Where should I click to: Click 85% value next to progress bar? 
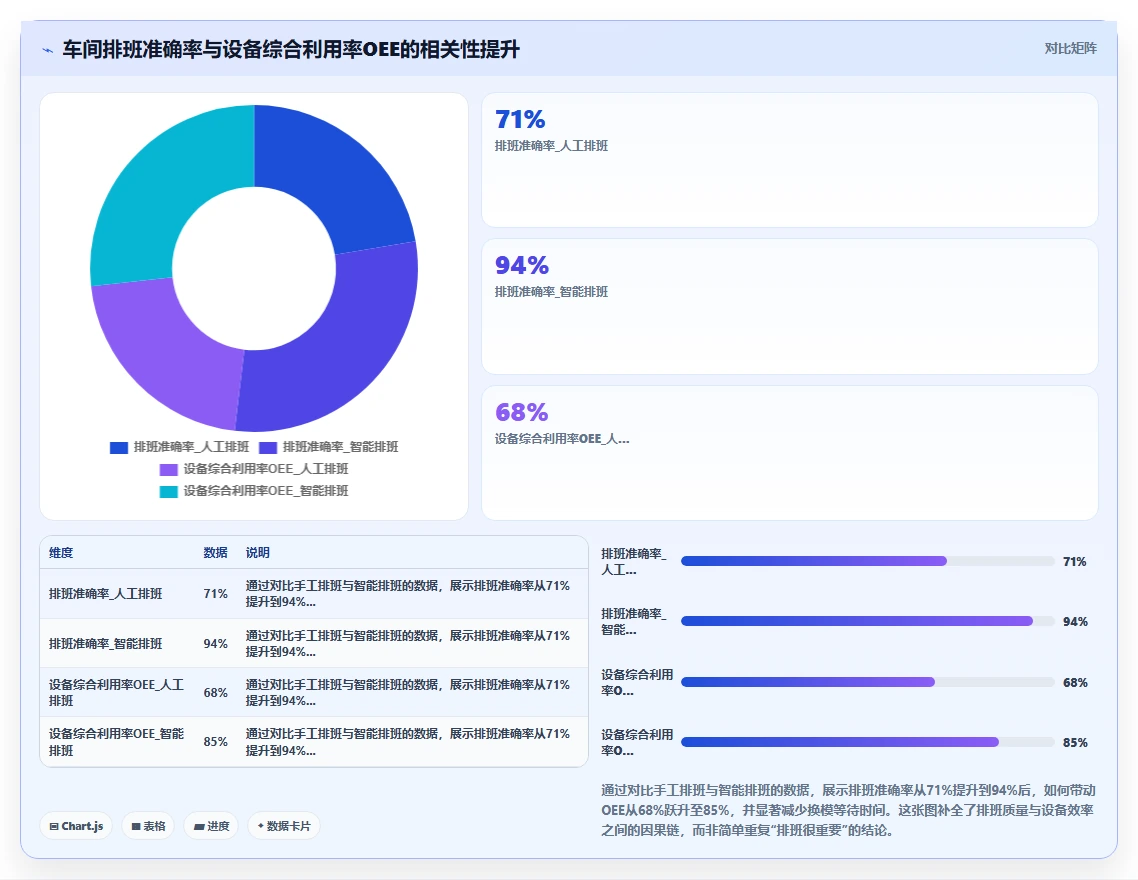tap(1075, 743)
